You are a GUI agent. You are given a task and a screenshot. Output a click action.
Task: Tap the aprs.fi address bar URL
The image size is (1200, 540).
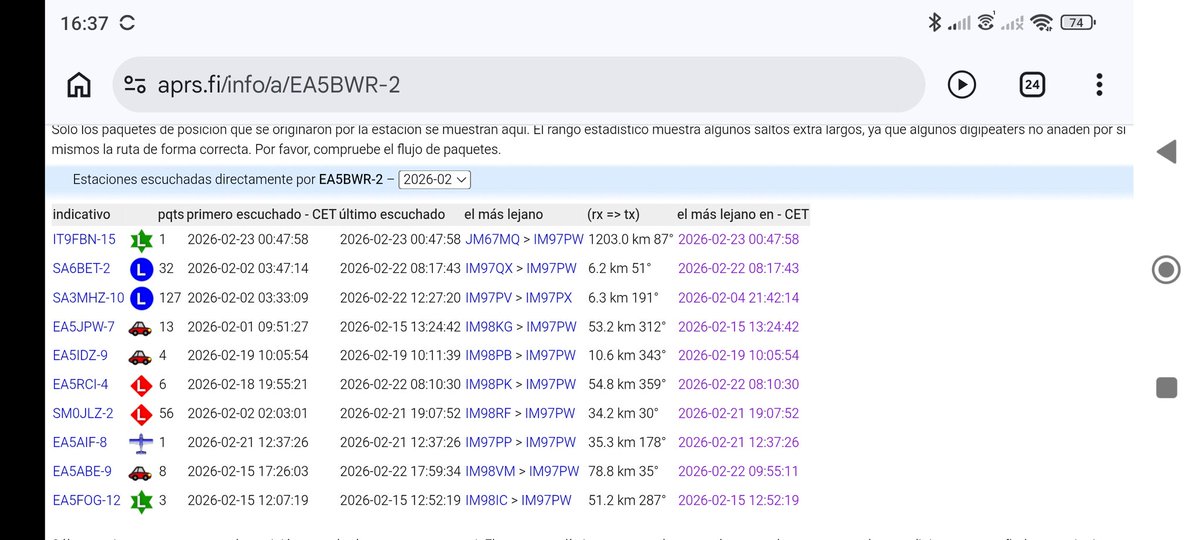tap(279, 85)
